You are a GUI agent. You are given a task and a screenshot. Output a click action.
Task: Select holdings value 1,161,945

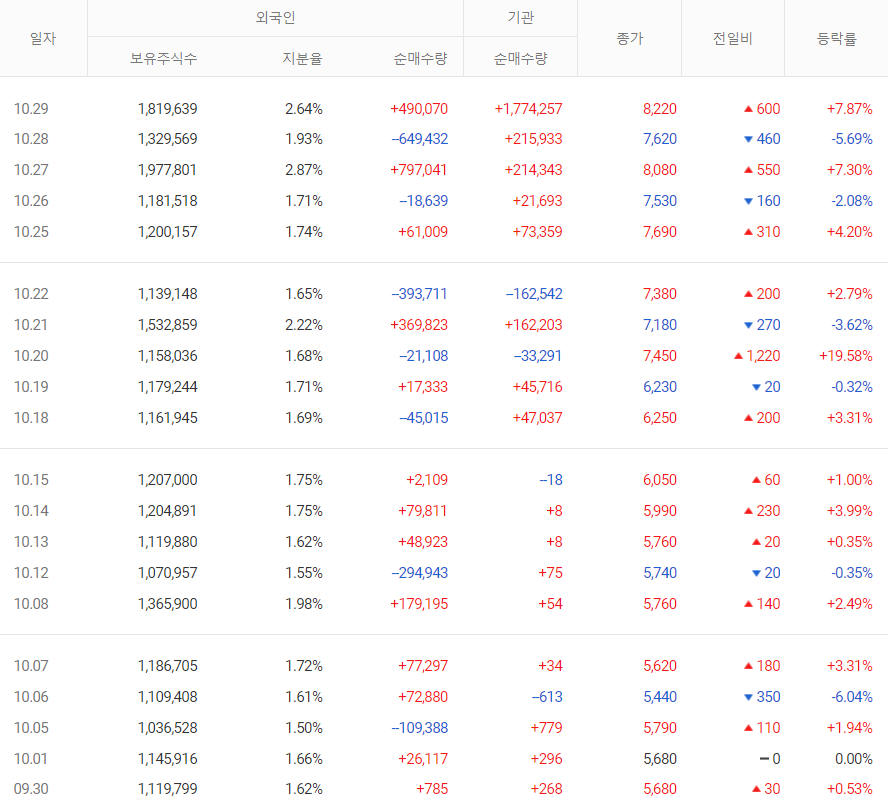pyautogui.click(x=168, y=417)
